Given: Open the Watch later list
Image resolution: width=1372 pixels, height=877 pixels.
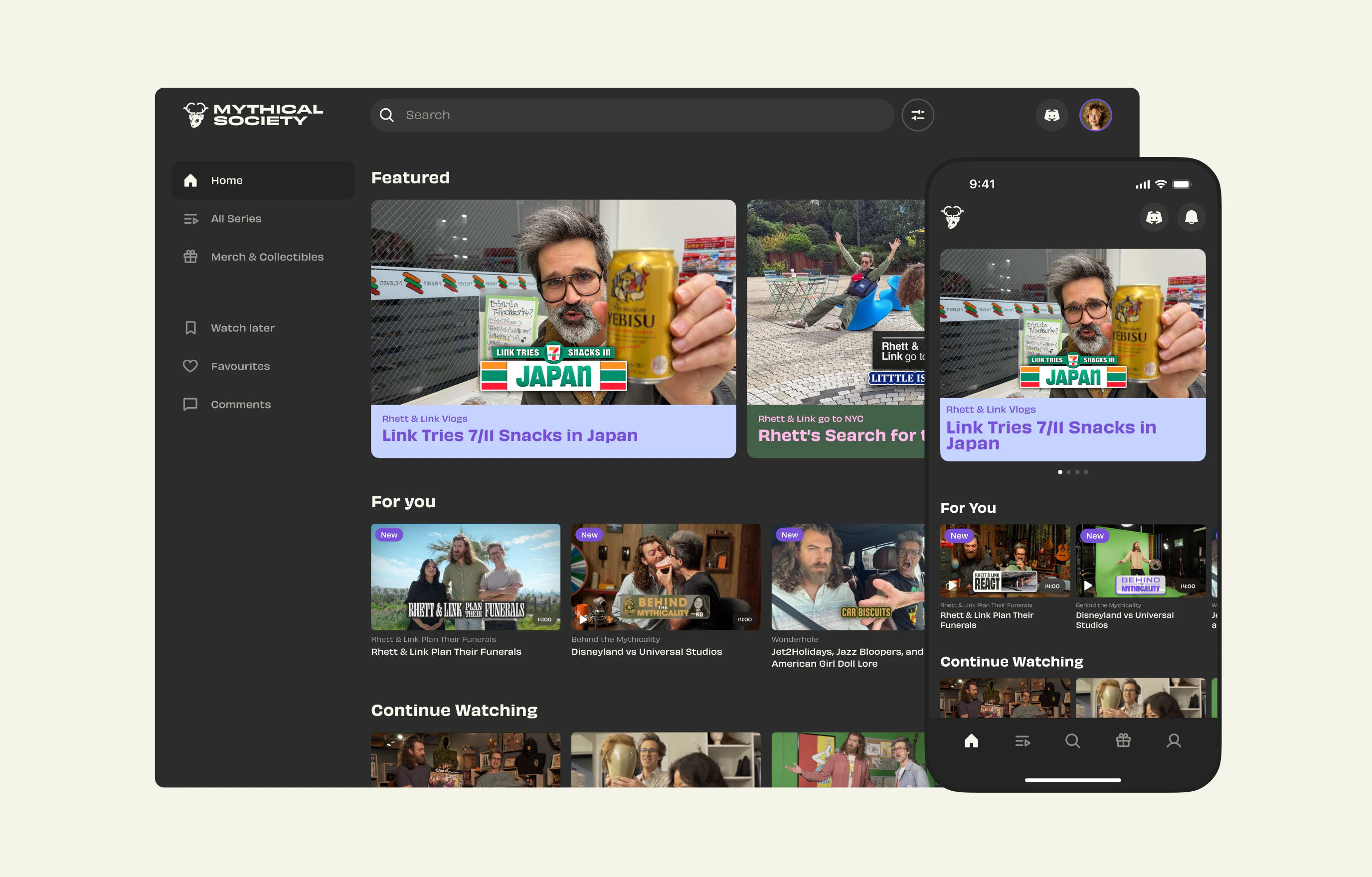Looking at the screenshot, I should point(242,328).
